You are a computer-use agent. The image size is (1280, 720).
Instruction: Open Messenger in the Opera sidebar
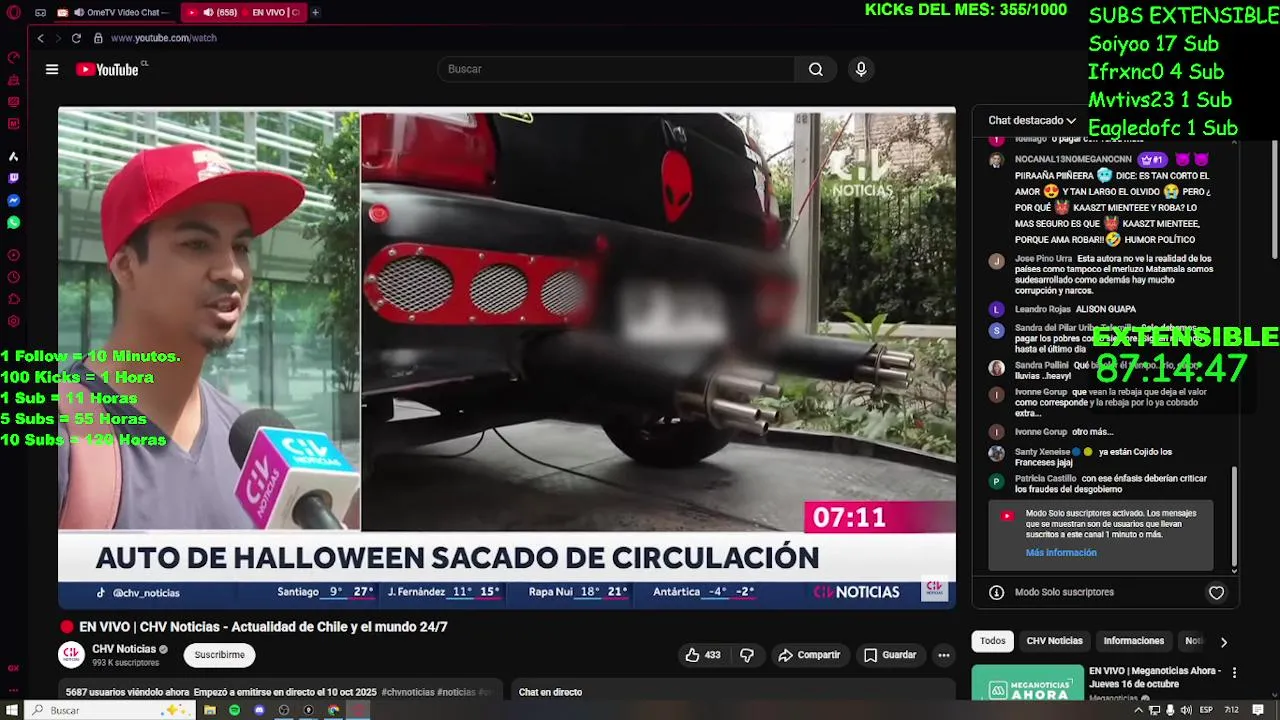click(x=14, y=201)
